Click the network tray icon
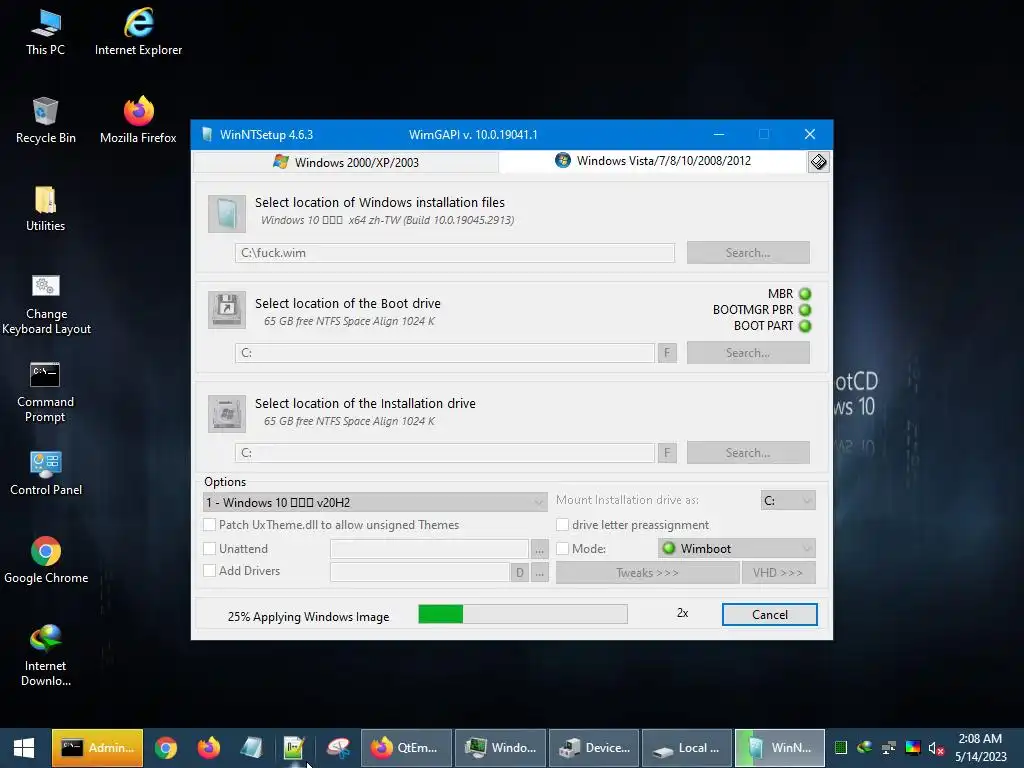The image size is (1024, 768). (x=889, y=748)
